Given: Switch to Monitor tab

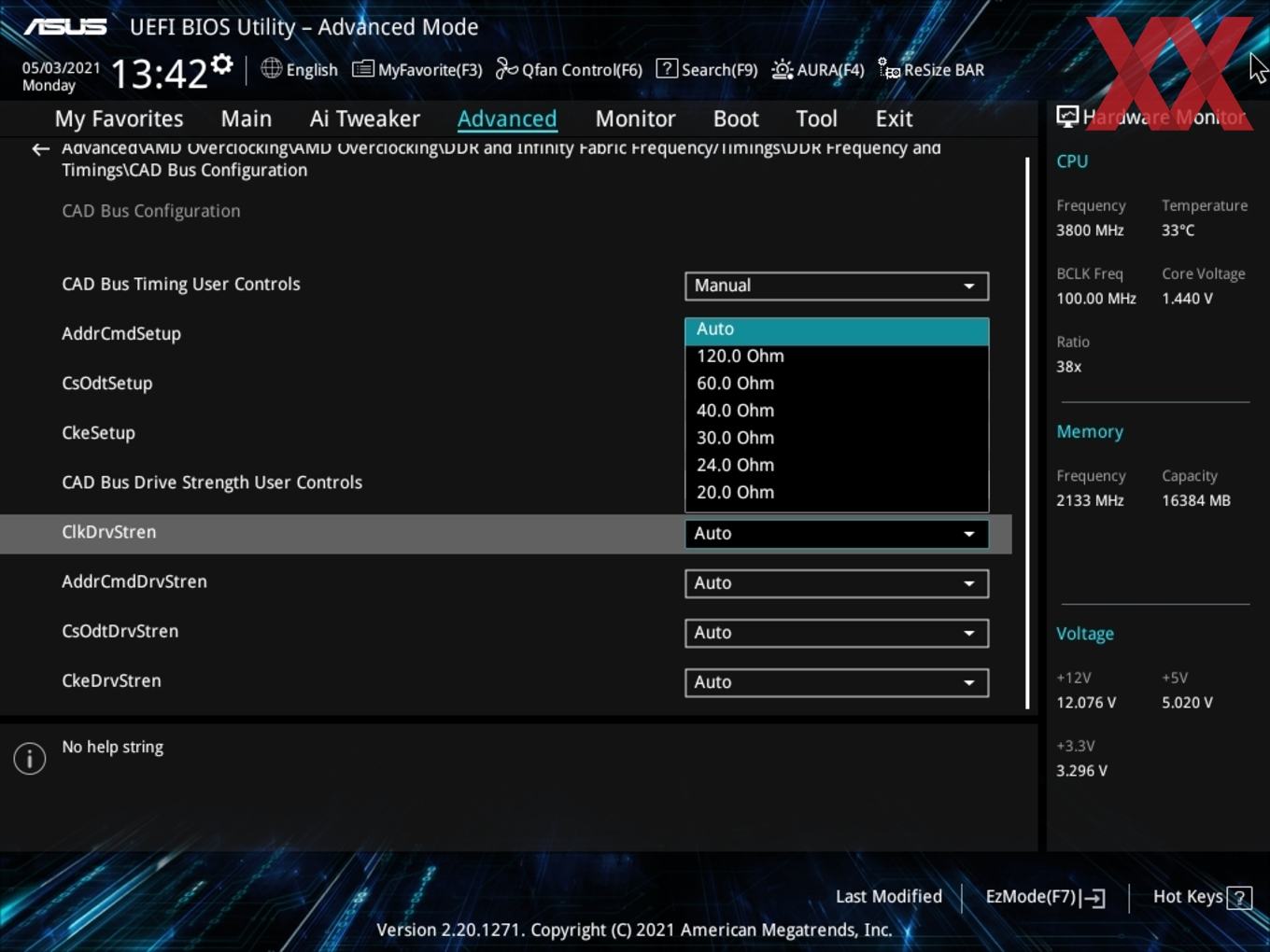Looking at the screenshot, I should click(x=635, y=119).
